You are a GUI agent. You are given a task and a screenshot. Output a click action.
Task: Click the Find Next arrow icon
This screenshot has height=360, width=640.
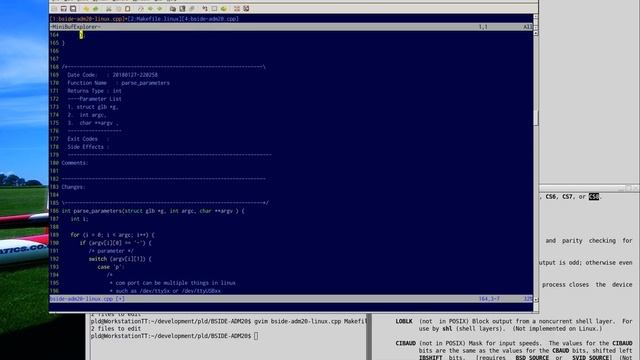150,9
